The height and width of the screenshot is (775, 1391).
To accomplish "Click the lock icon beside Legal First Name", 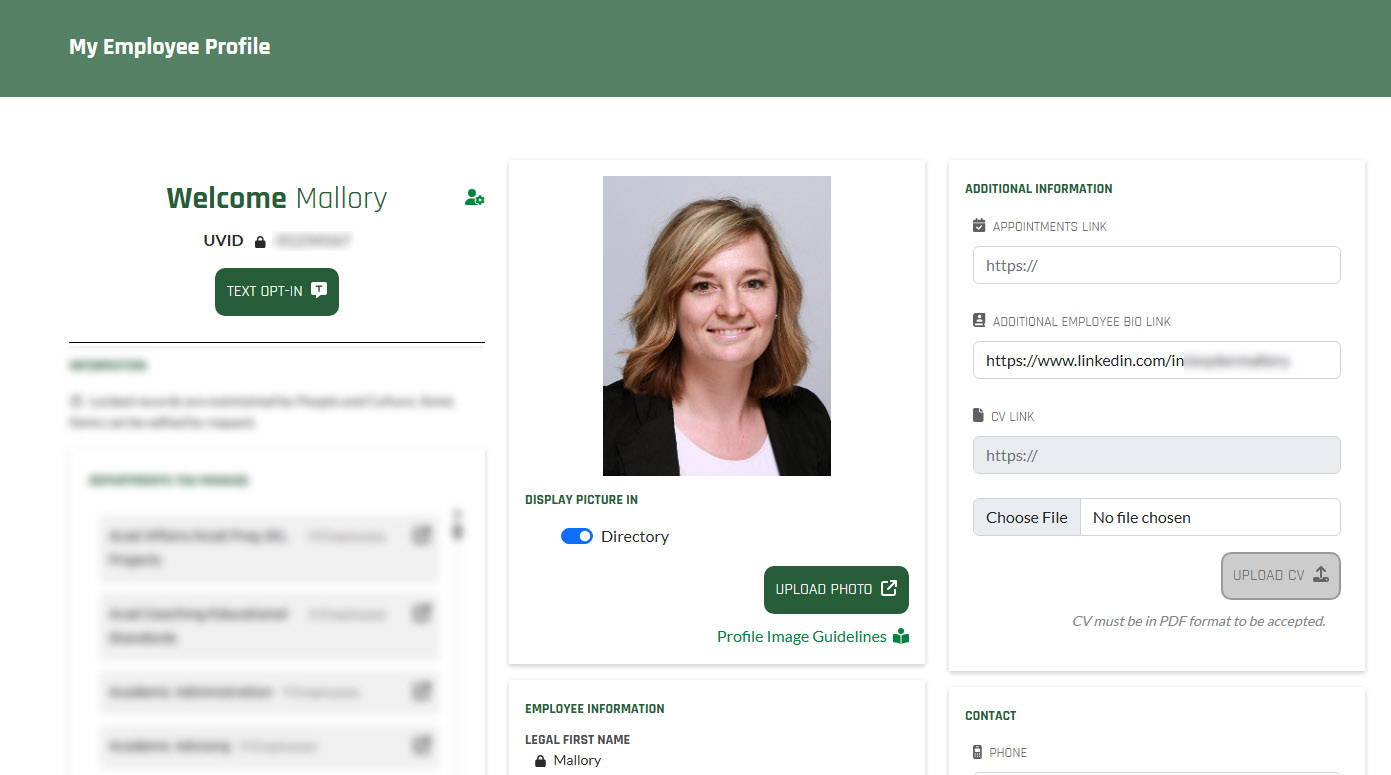I will pos(539,760).
